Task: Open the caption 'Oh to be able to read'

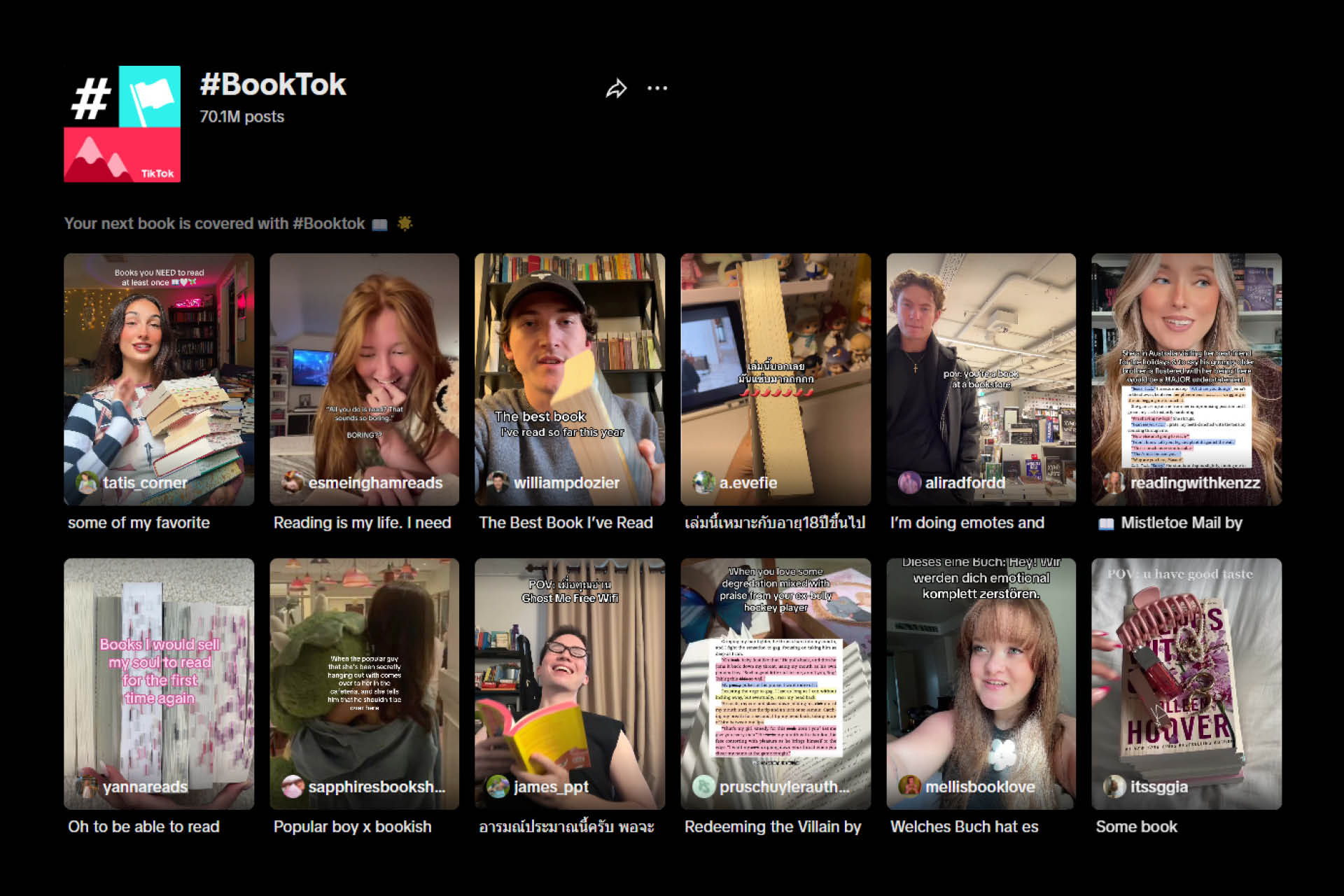Action: pos(143,826)
